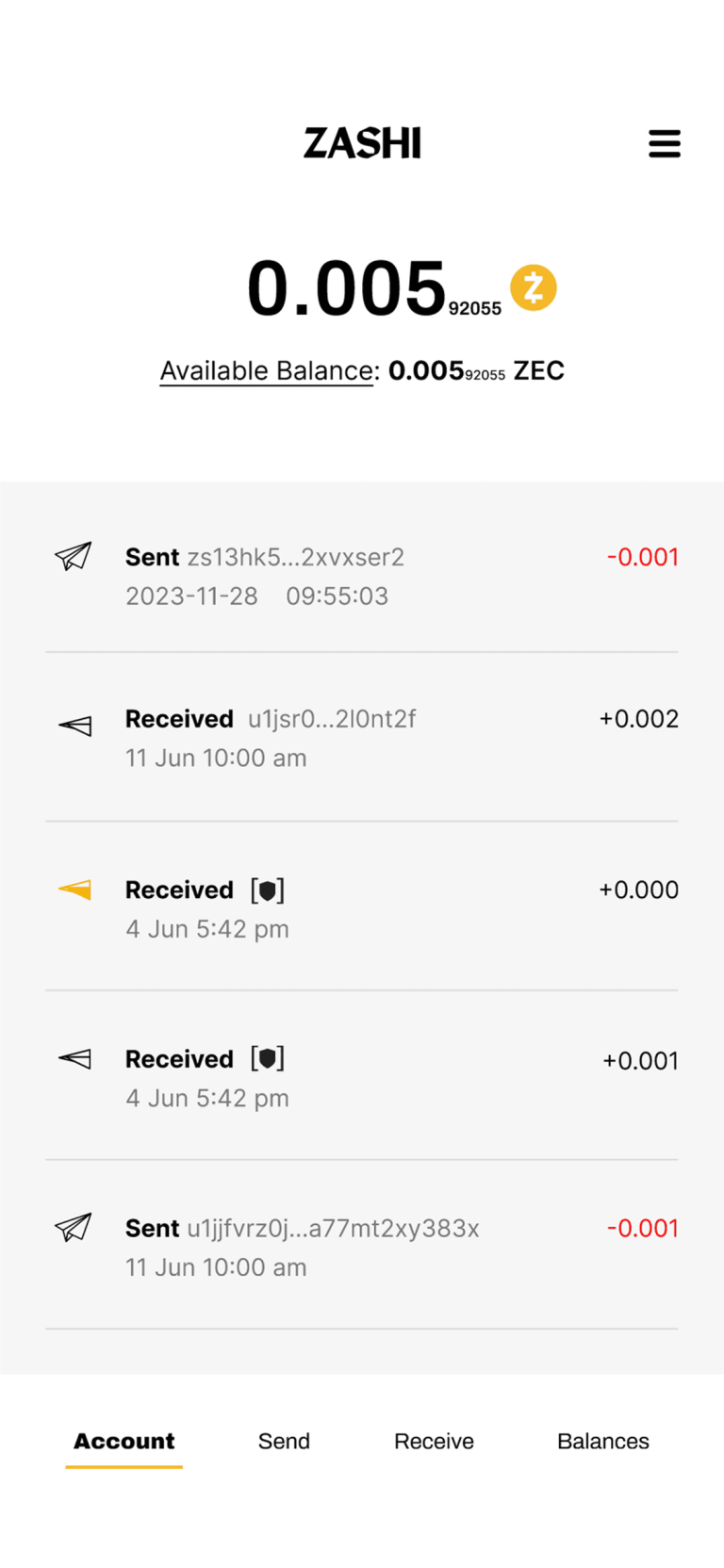The width and height of the screenshot is (724, 1568).
Task: Click the arrow icon beside u1jsr0 received transaction
Action: coord(74,726)
